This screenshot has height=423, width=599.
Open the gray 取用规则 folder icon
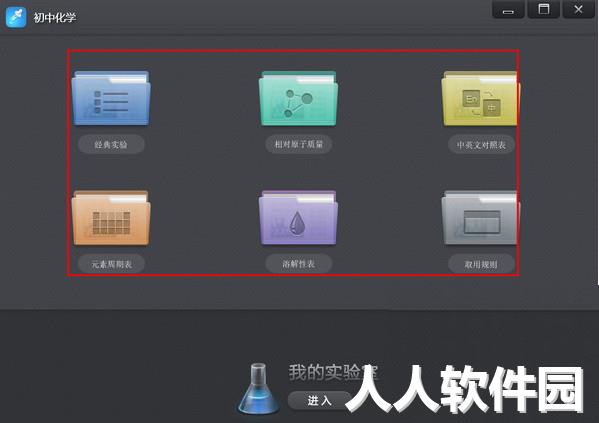tap(480, 218)
